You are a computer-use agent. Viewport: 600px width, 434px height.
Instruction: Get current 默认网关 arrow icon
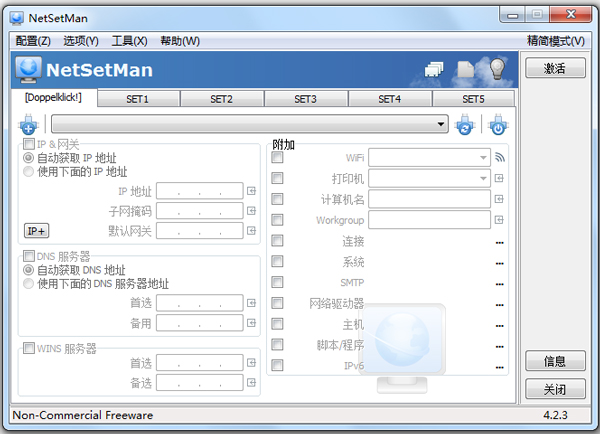[x=251, y=230]
